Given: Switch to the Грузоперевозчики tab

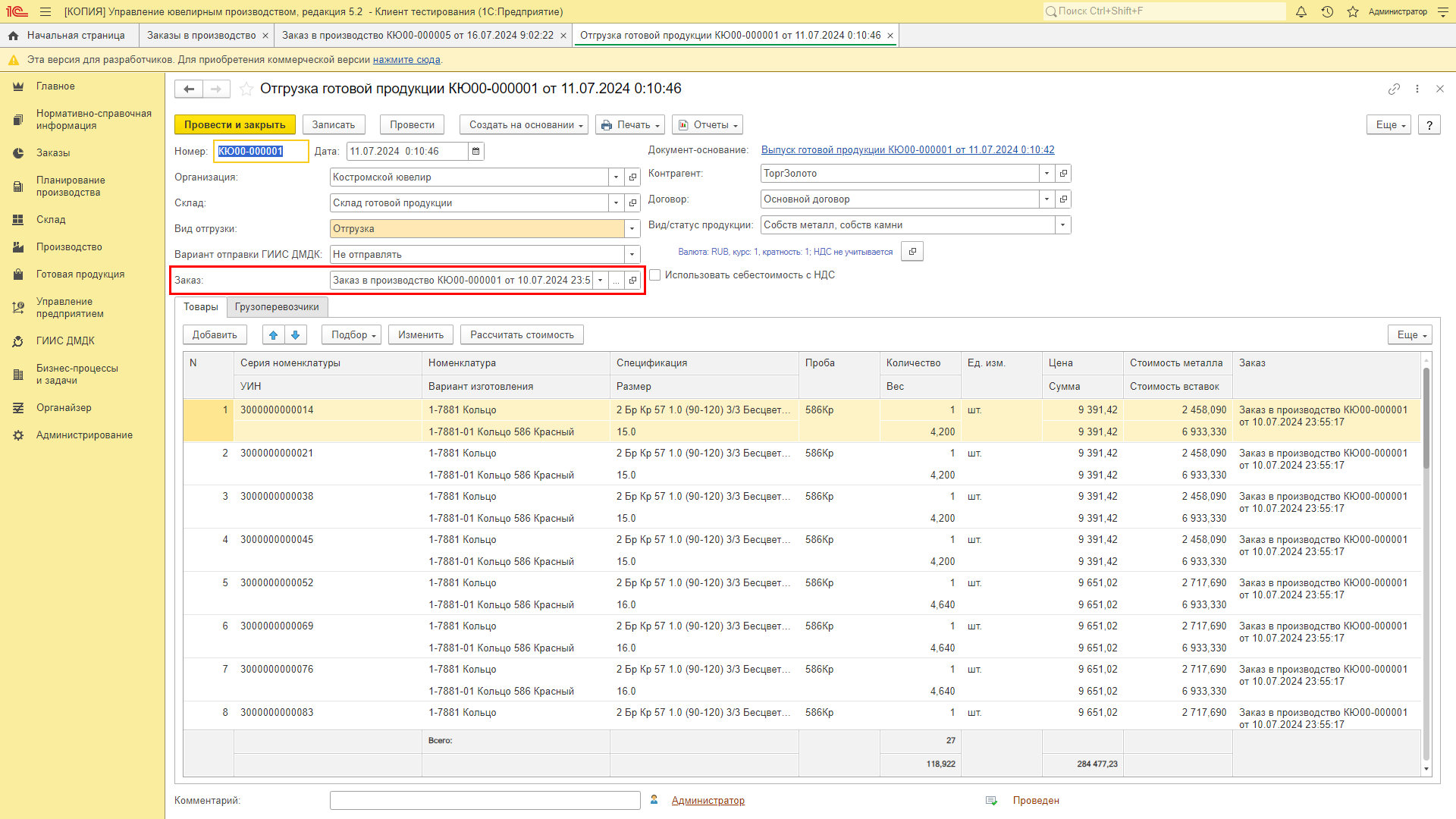Looking at the screenshot, I should tap(277, 307).
